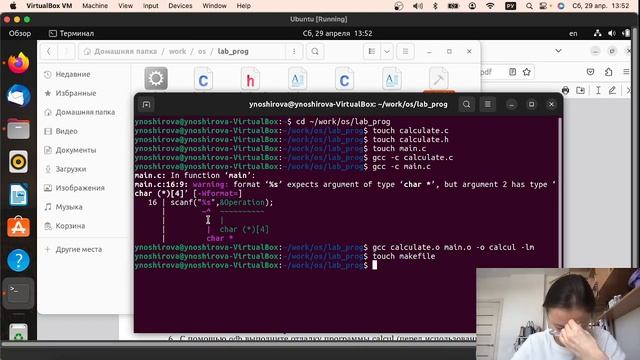640x360 pixels.
Task: Click the terminal command prompt cursor
Action: (x=375, y=265)
